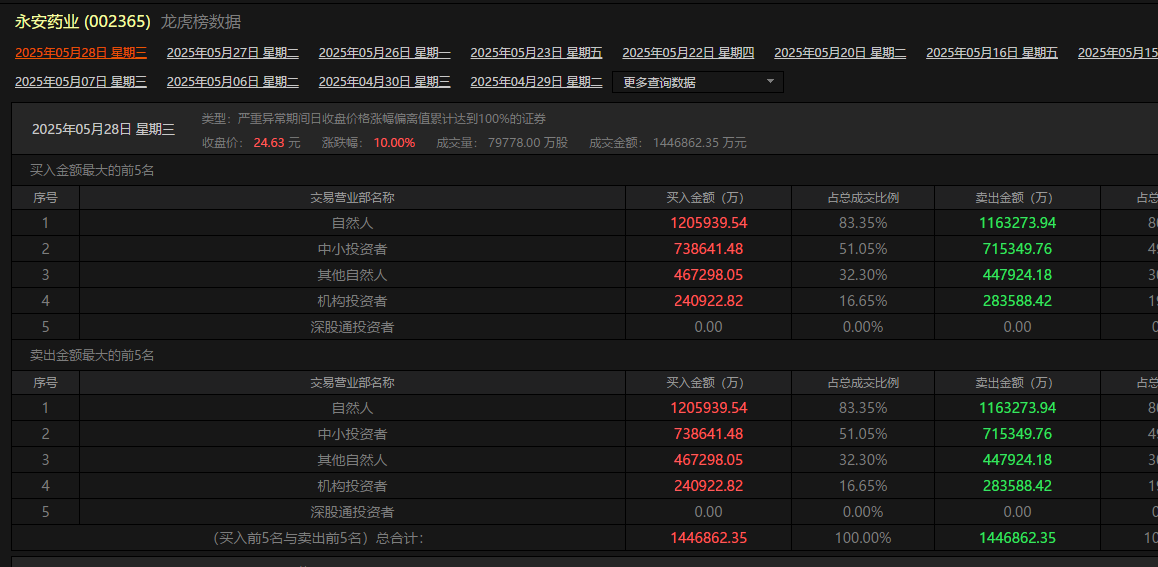Click 自然人 in the sell top-5 table

(352, 408)
